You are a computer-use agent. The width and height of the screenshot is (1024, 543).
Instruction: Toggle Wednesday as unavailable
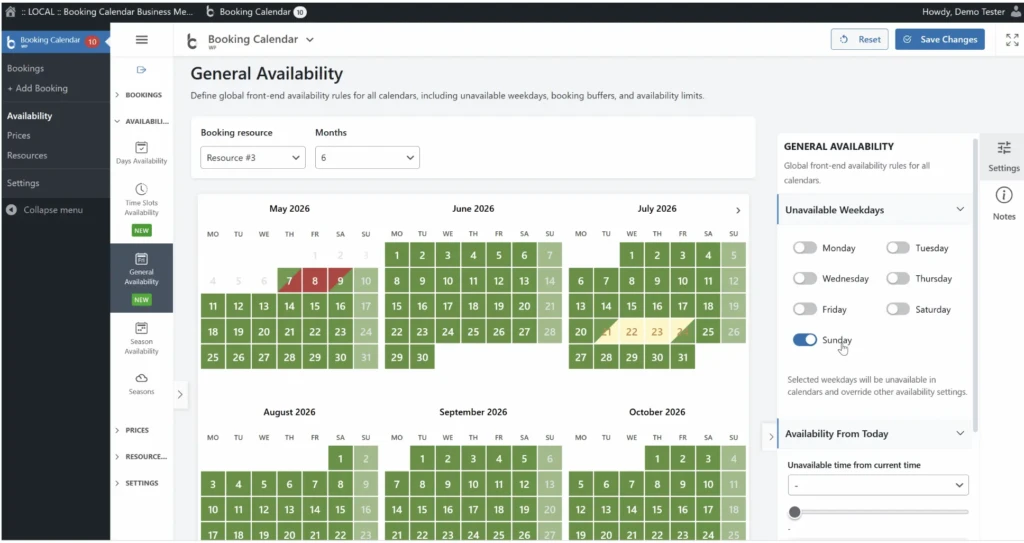pos(805,278)
